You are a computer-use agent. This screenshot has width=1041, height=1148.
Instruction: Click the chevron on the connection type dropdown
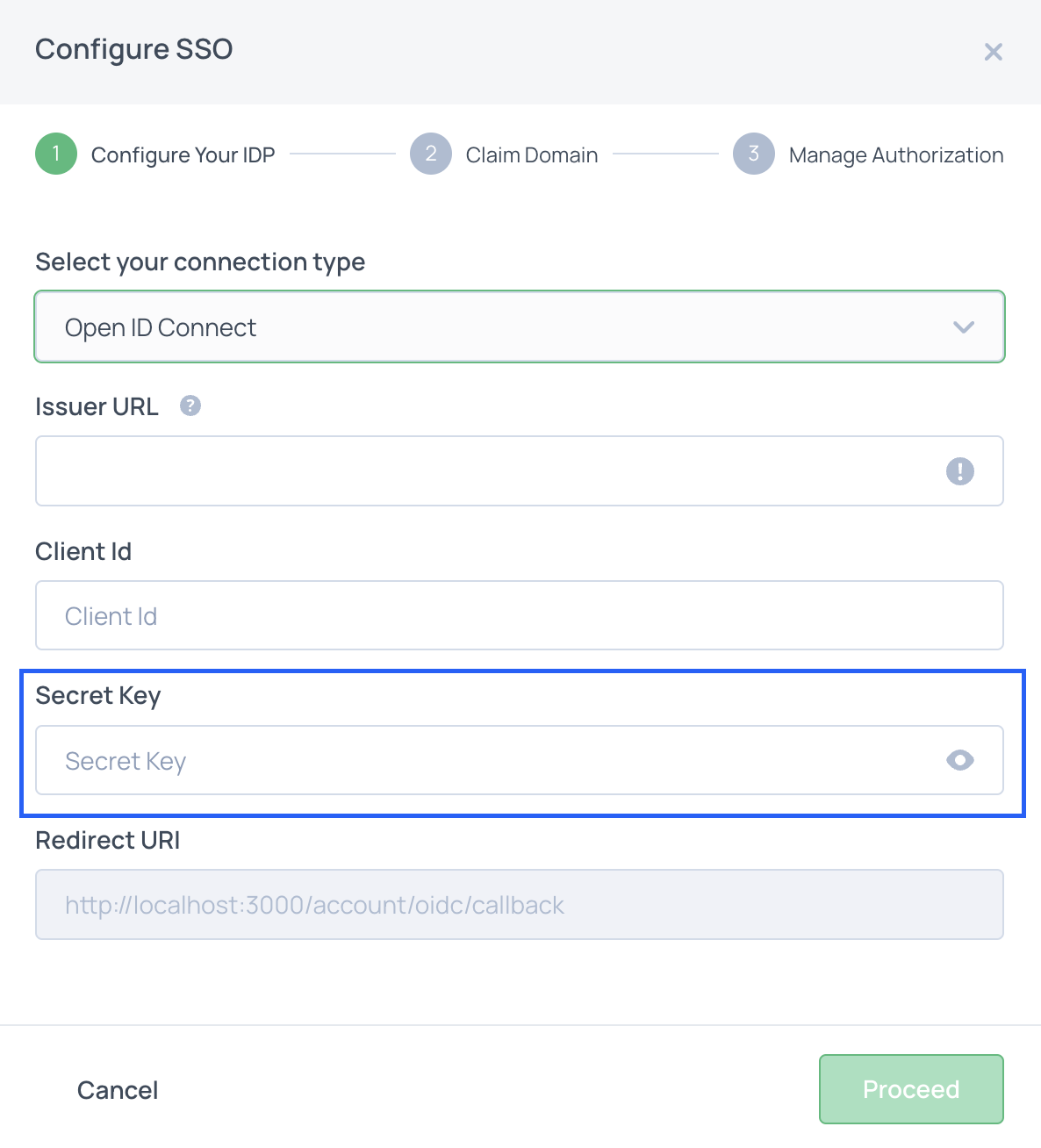[x=964, y=326]
